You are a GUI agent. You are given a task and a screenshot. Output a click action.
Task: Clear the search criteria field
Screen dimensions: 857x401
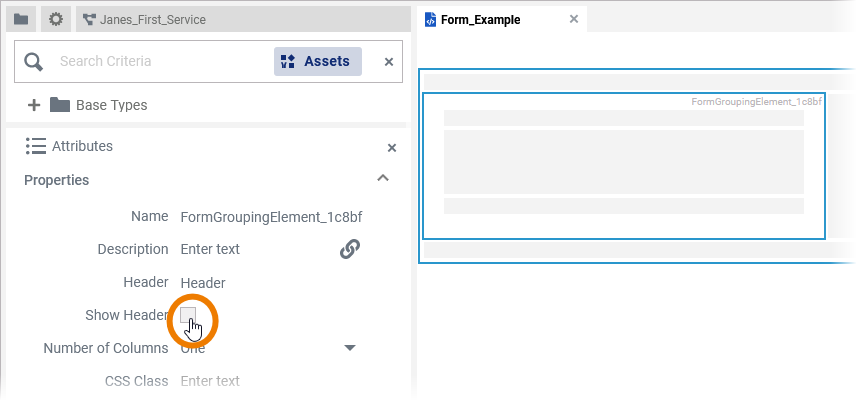(x=389, y=62)
